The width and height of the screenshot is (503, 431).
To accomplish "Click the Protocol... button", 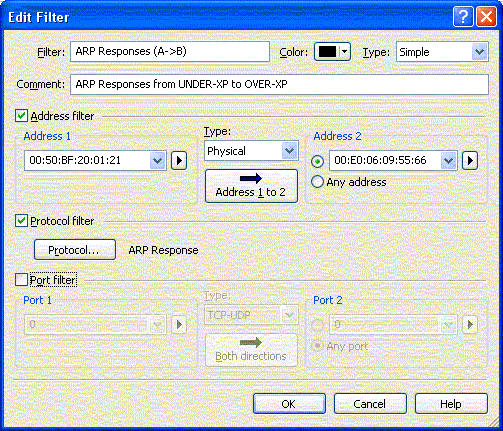I will coord(75,250).
